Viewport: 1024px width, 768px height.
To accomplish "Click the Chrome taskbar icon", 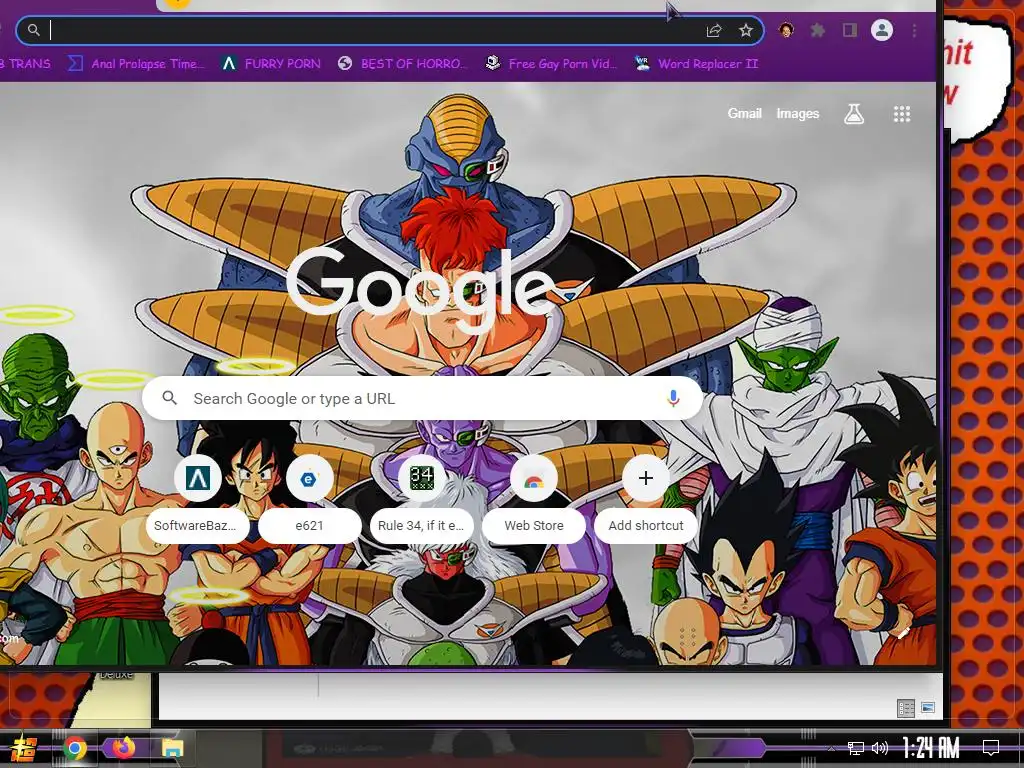I will 75,748.
